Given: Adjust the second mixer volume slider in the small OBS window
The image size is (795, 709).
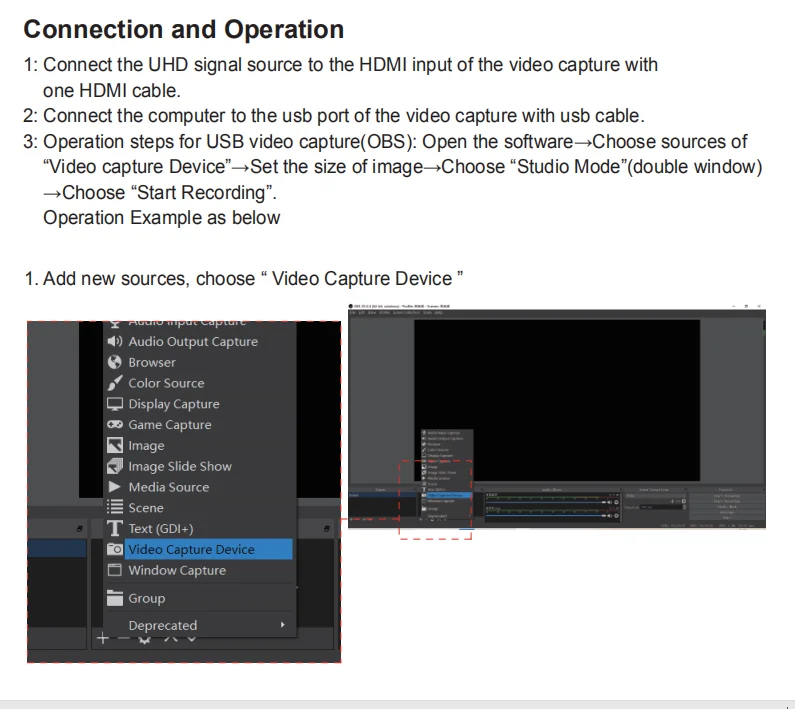Looking at the screenshot, I should coord(546,516).
